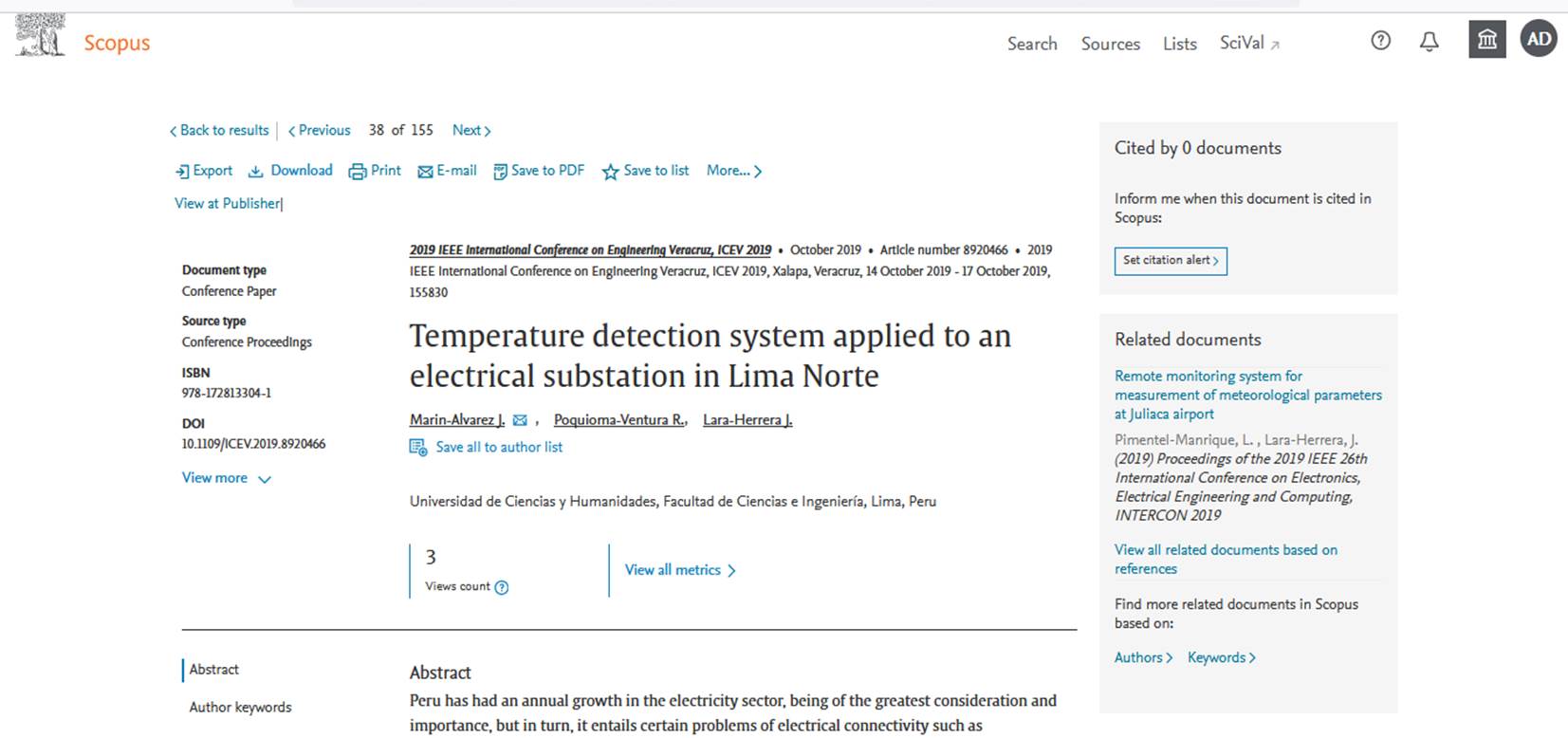Viewport: 1568px width, 738px height.
Task: Go to the Next document
Action: 471,130
